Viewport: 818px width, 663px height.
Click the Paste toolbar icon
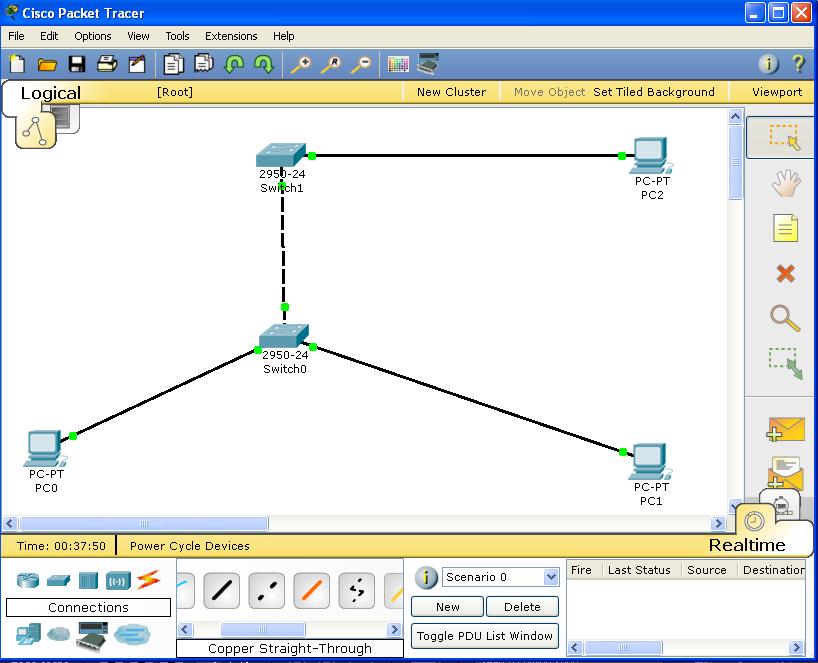coord(203,63)
